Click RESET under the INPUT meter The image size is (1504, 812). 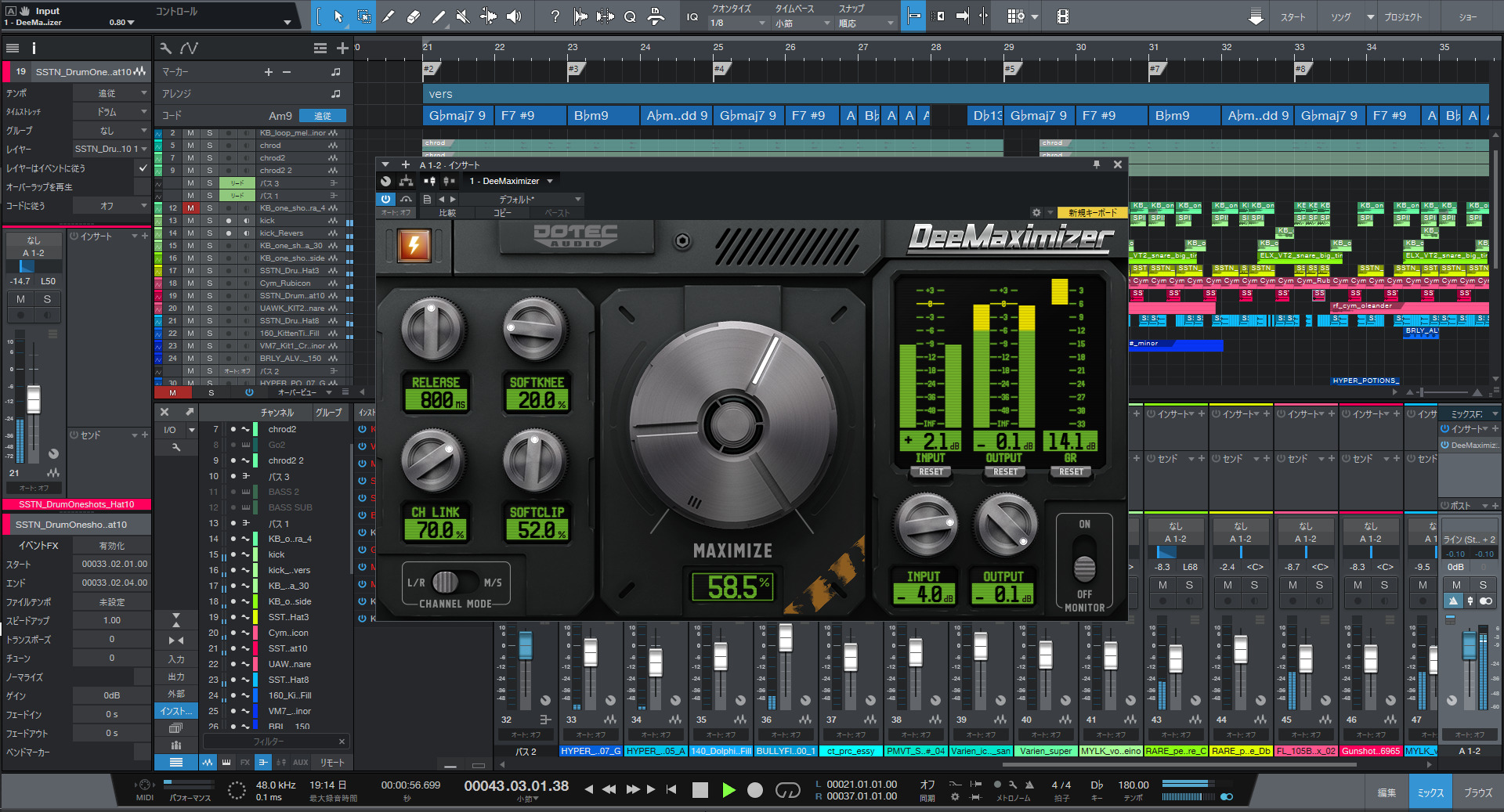coord(931,472)
